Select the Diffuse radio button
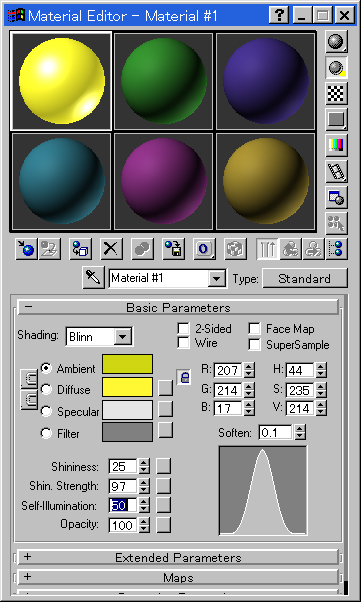Screen dimensions: 361x602 click(x=46, y=390)
